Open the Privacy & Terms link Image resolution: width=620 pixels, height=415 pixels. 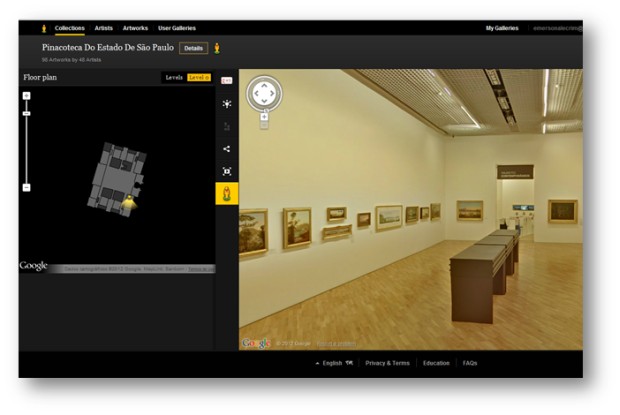388,363
